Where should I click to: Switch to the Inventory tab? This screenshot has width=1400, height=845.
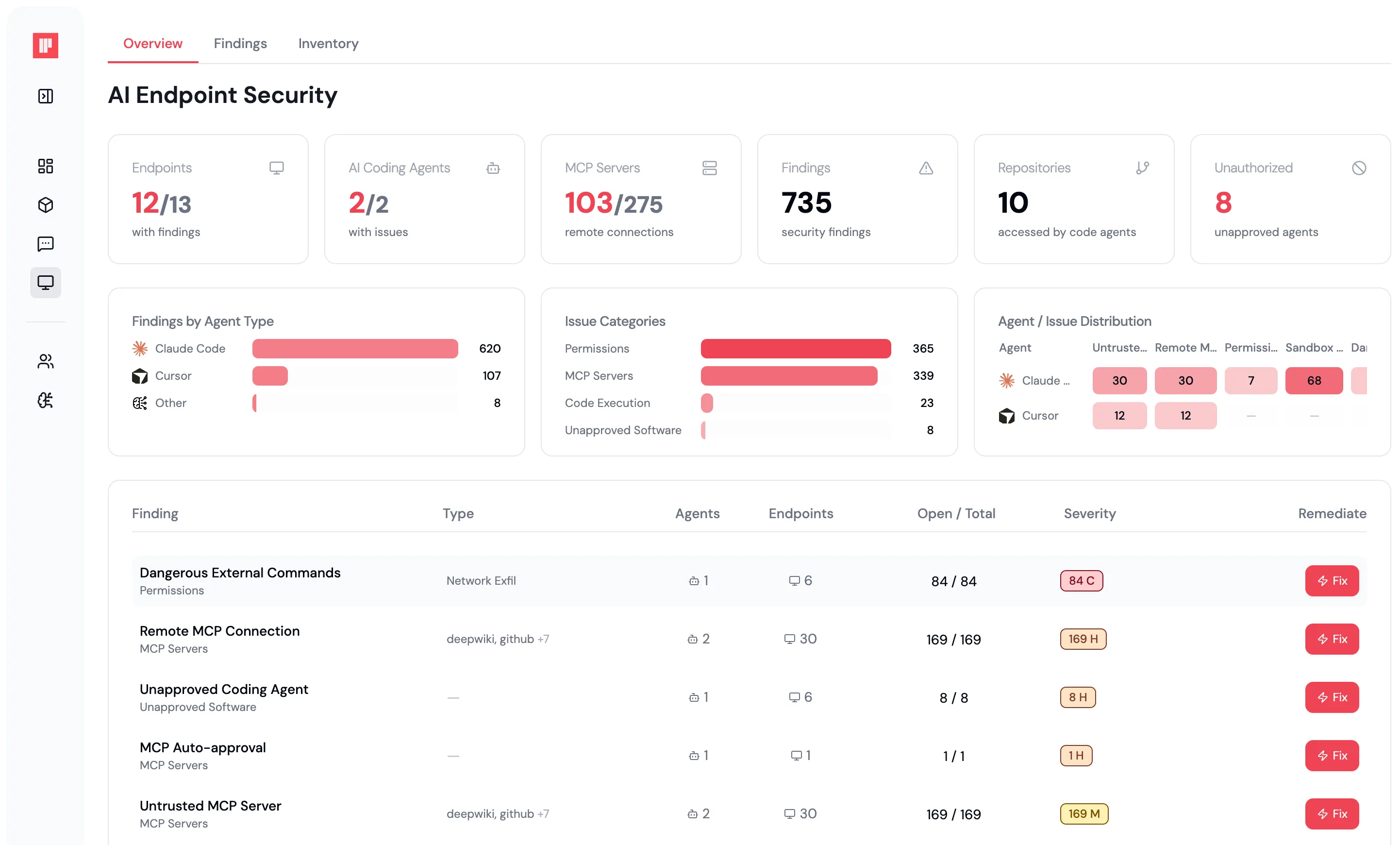pos(328,44)
